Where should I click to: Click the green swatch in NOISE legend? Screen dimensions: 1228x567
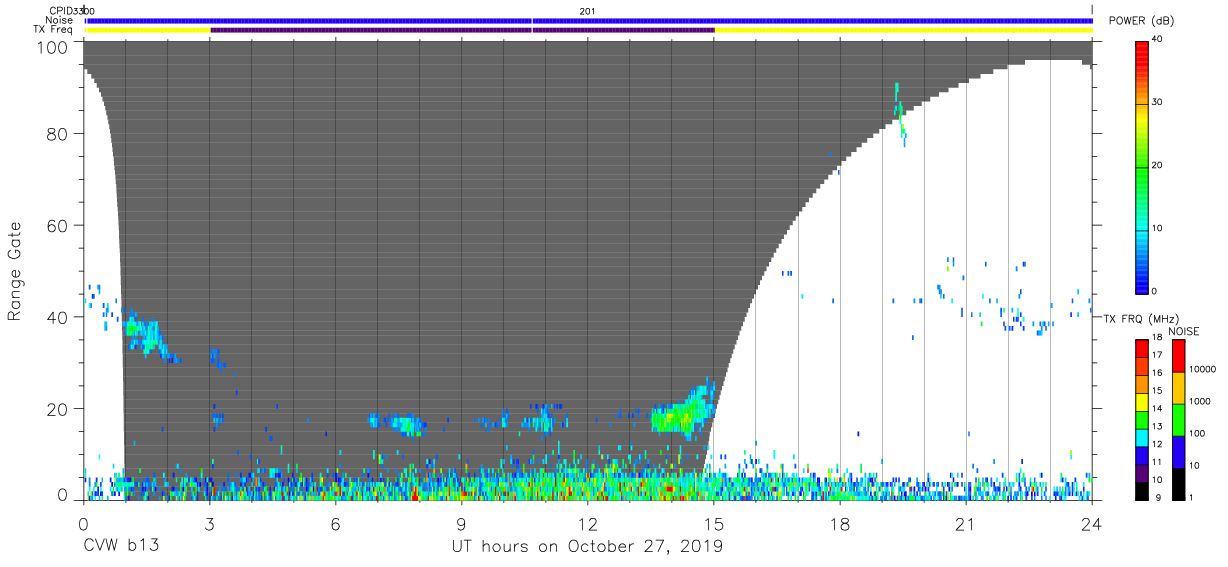[x=1178, y=419]
